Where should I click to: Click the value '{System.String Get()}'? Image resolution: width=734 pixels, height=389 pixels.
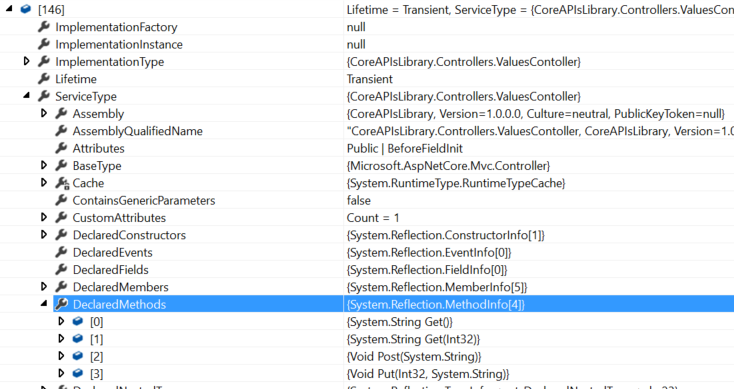(399, 322)
